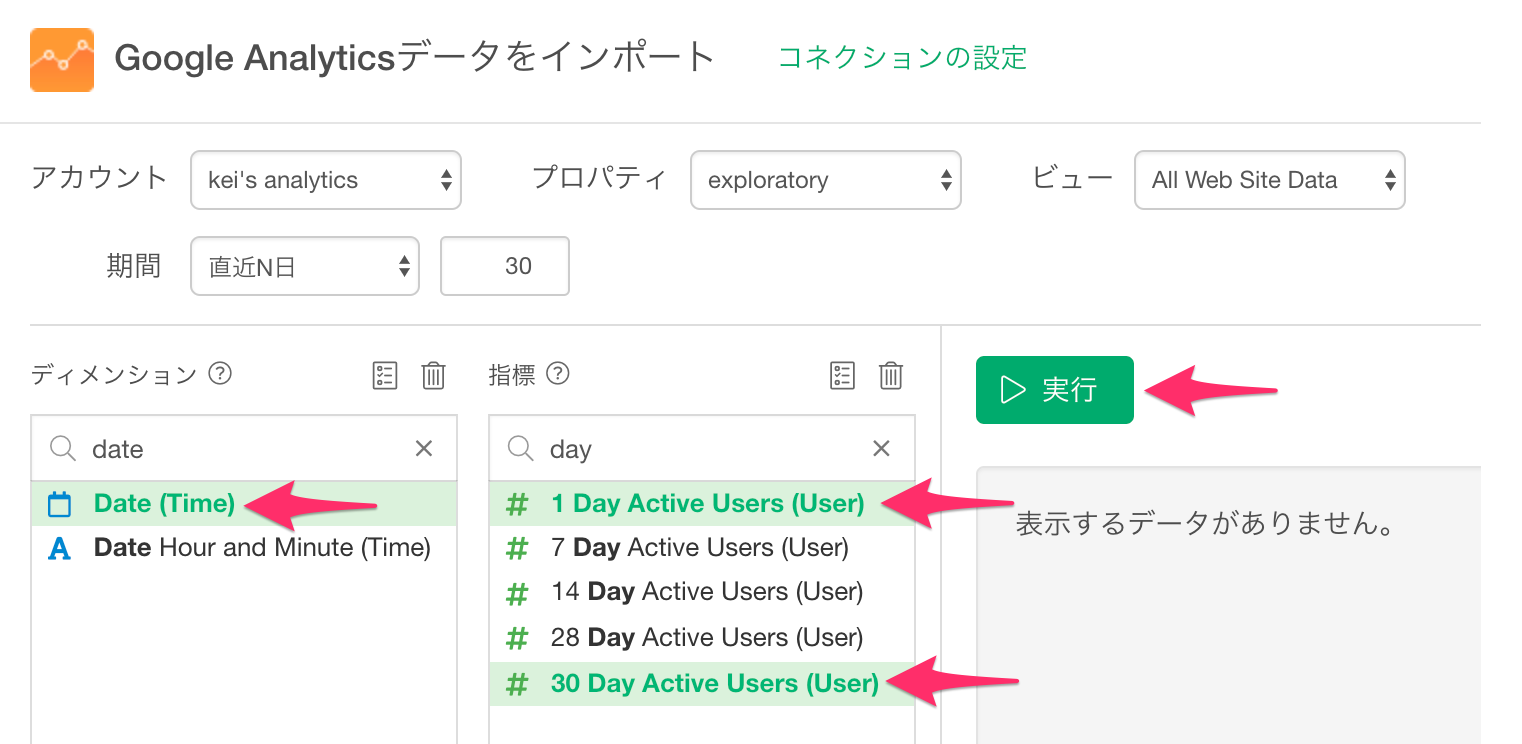The height and width of the screenshot is (744, 1522).
Task: Select the 28 Day Active Users (User) metric
Action: pos(702,638)
